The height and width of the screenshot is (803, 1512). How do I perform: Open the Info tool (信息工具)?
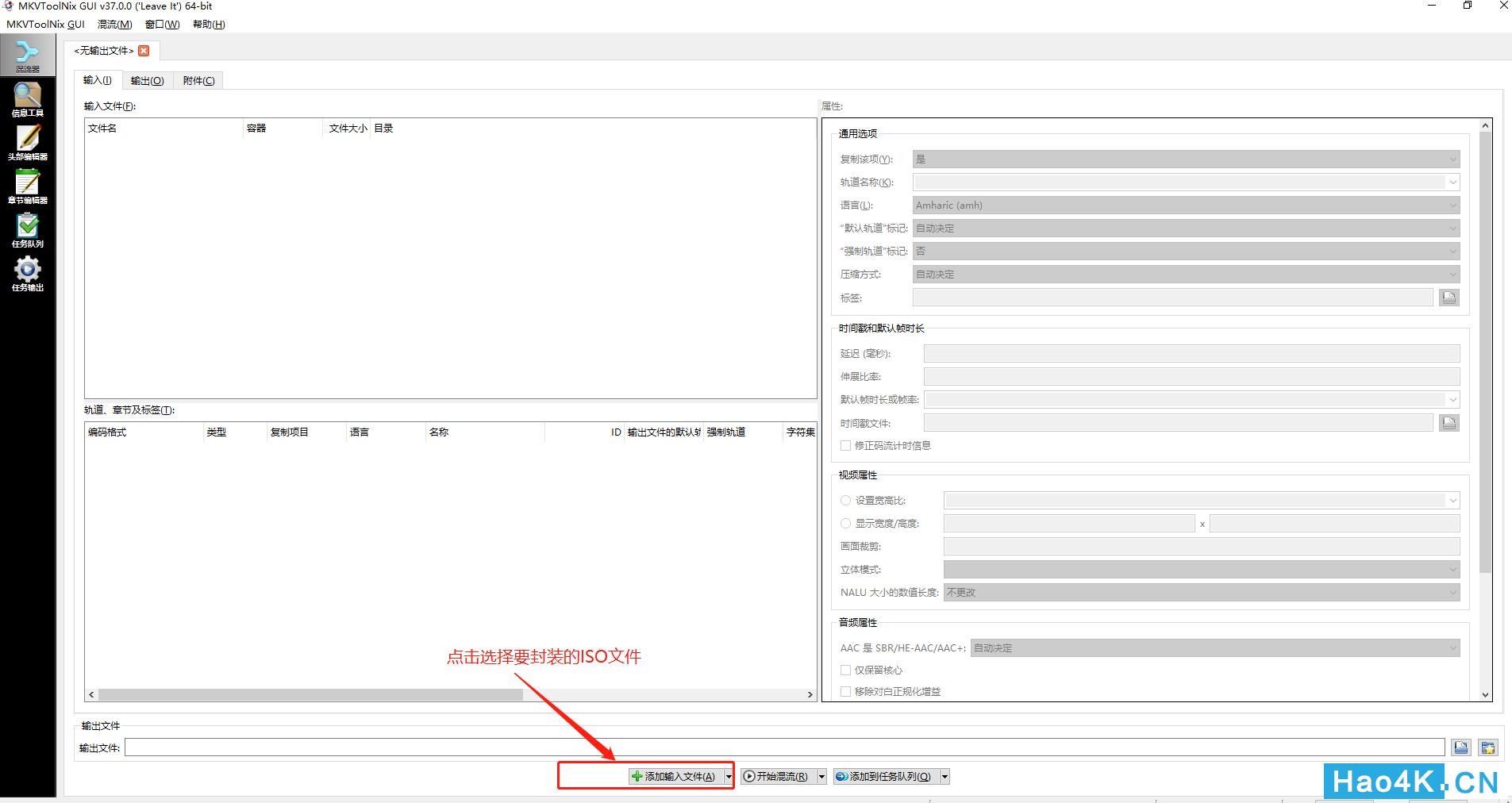(27, 100)
